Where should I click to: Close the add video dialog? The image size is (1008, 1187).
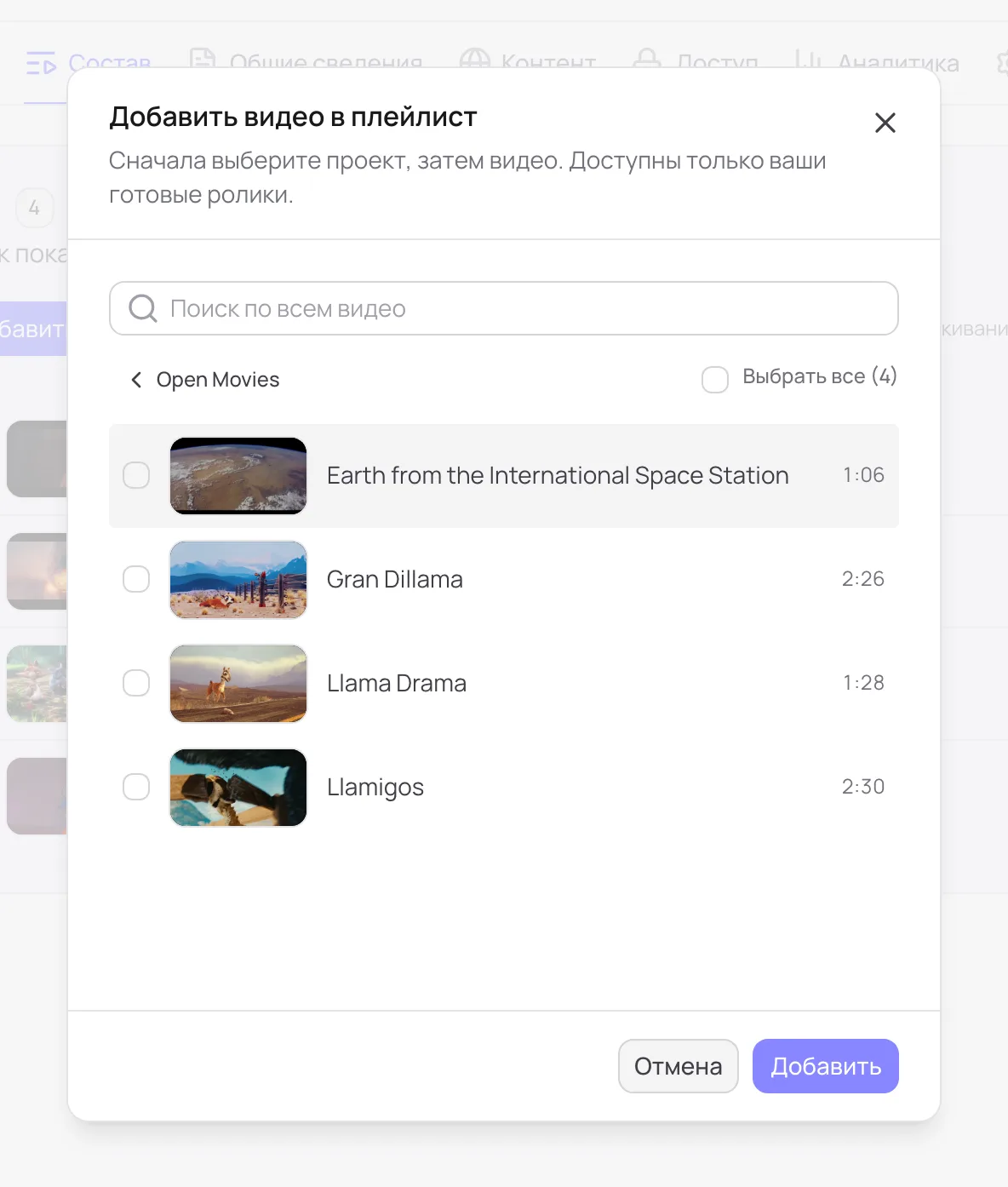[x=885, y=123]
